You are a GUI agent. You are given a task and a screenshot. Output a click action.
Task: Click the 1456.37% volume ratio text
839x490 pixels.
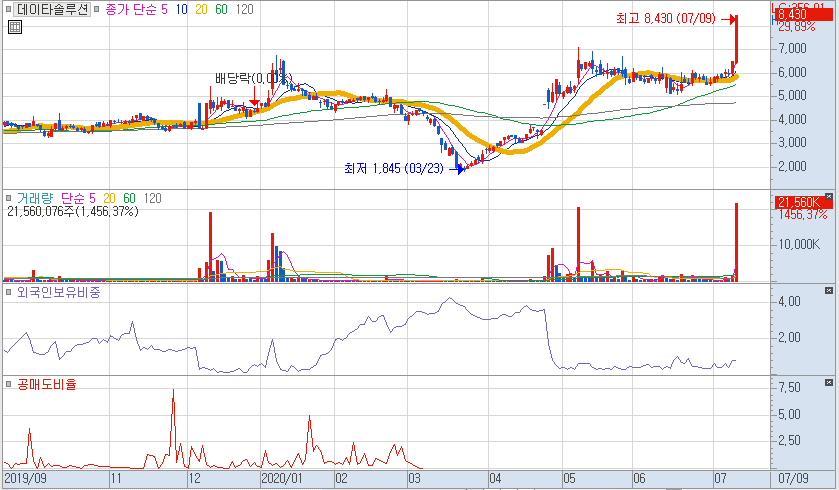click(803, 215)
